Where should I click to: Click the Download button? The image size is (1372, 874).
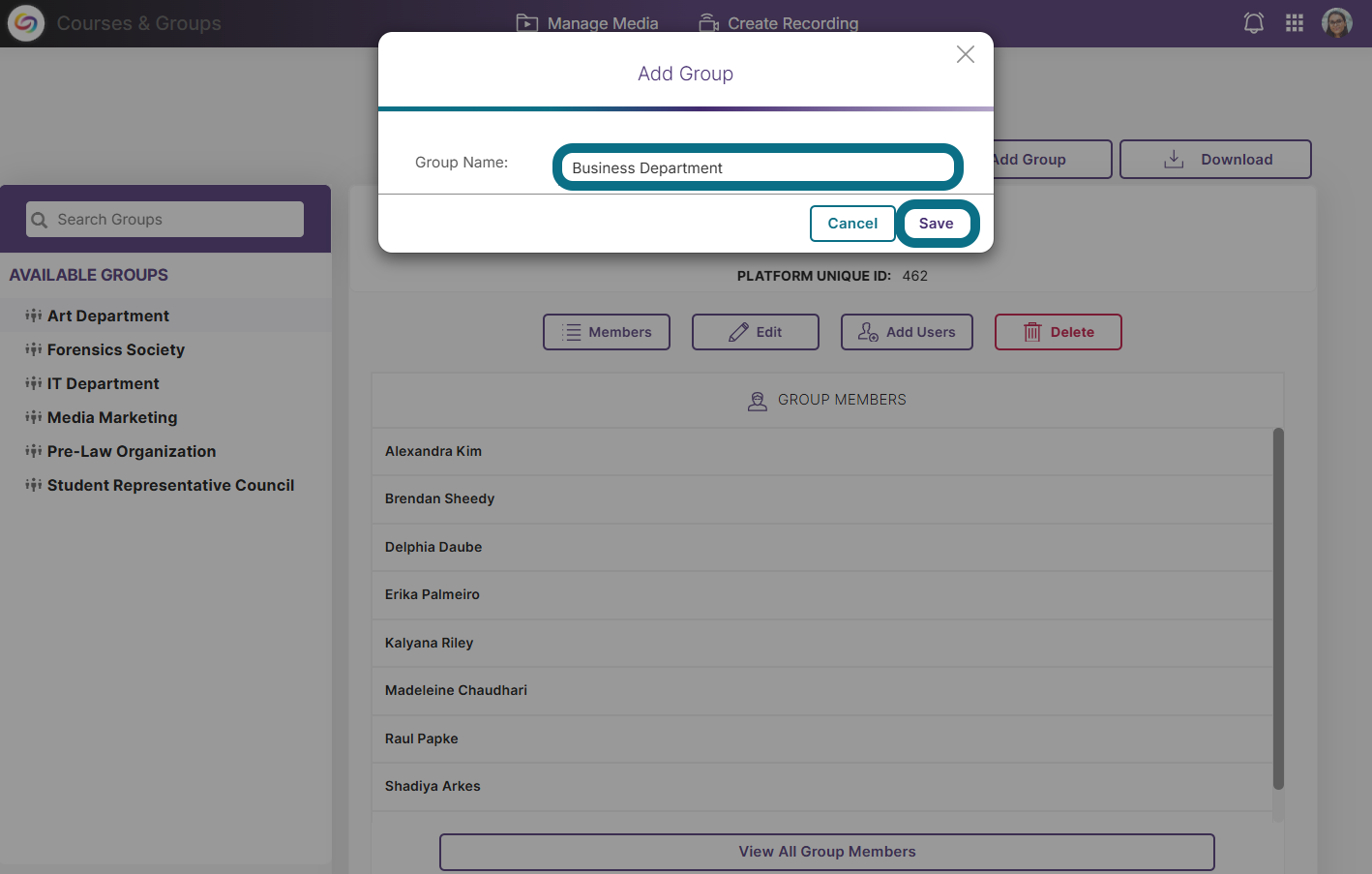click(x=1215, y=160)
